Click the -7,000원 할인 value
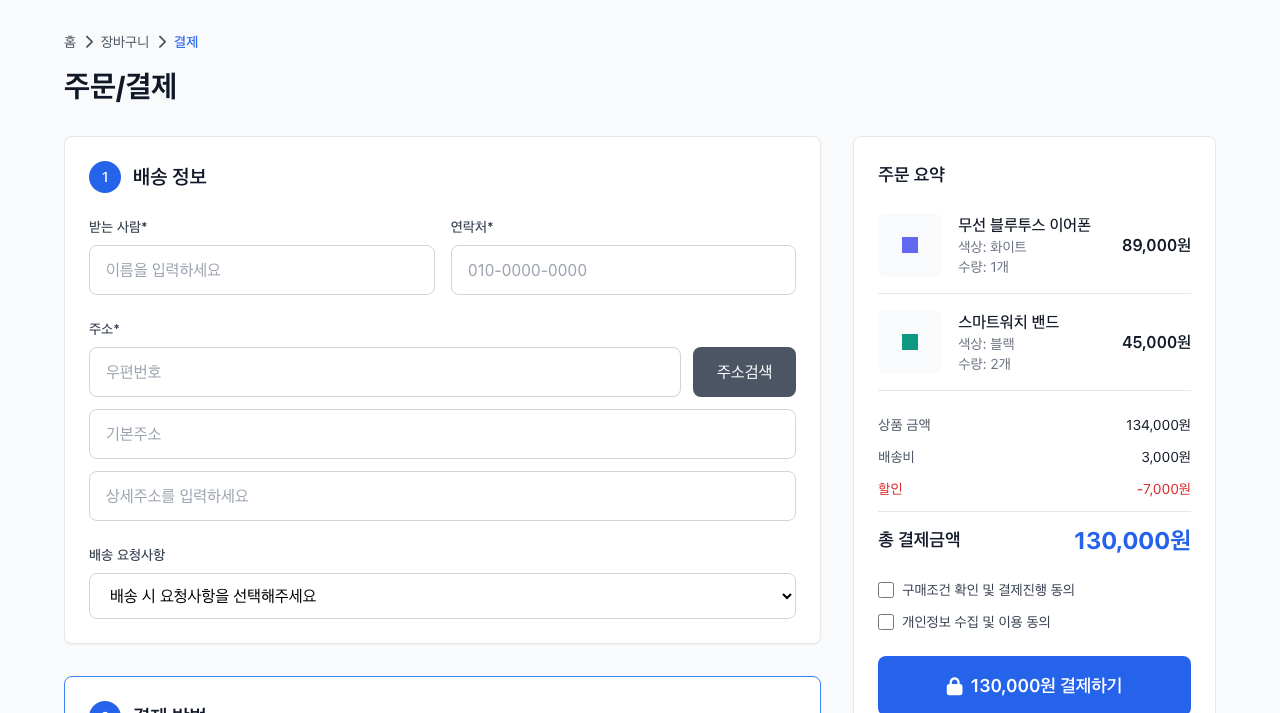1280x713 pixels. point(1164,489)
